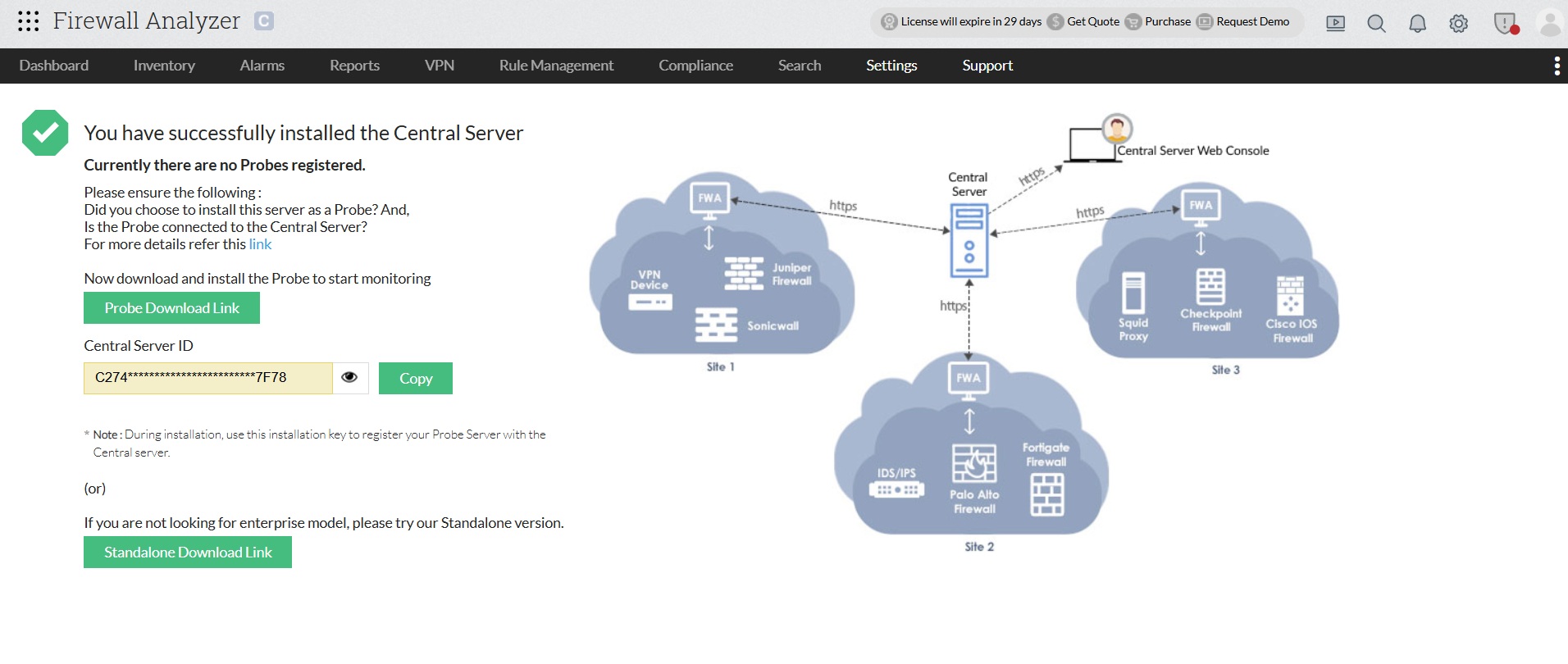
Task: Click the Site 1 FWA monitor icon
Action: [x=710, y=200]
